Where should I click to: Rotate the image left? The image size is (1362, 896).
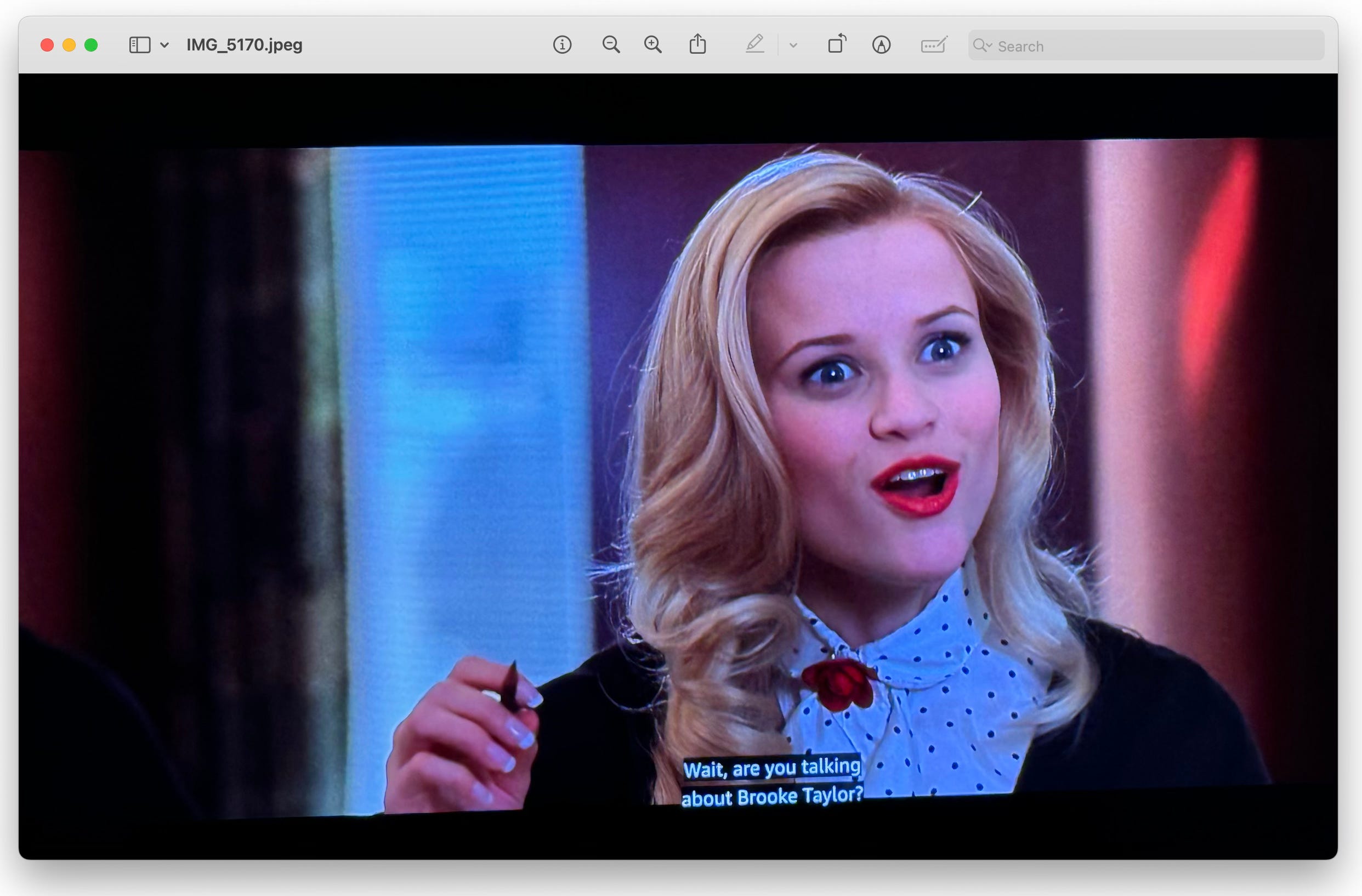point(837,44)
